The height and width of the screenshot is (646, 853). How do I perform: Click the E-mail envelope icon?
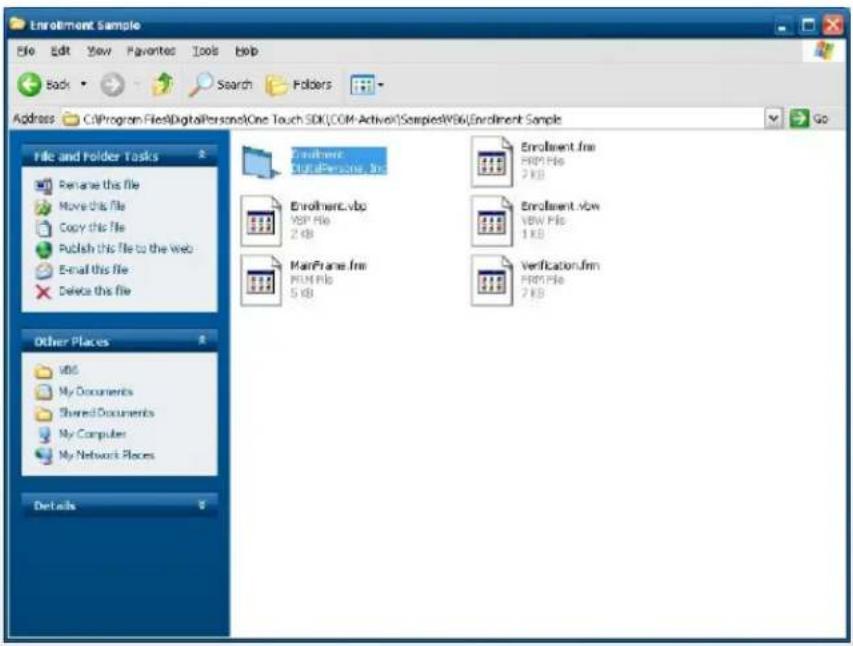(44, 270)
